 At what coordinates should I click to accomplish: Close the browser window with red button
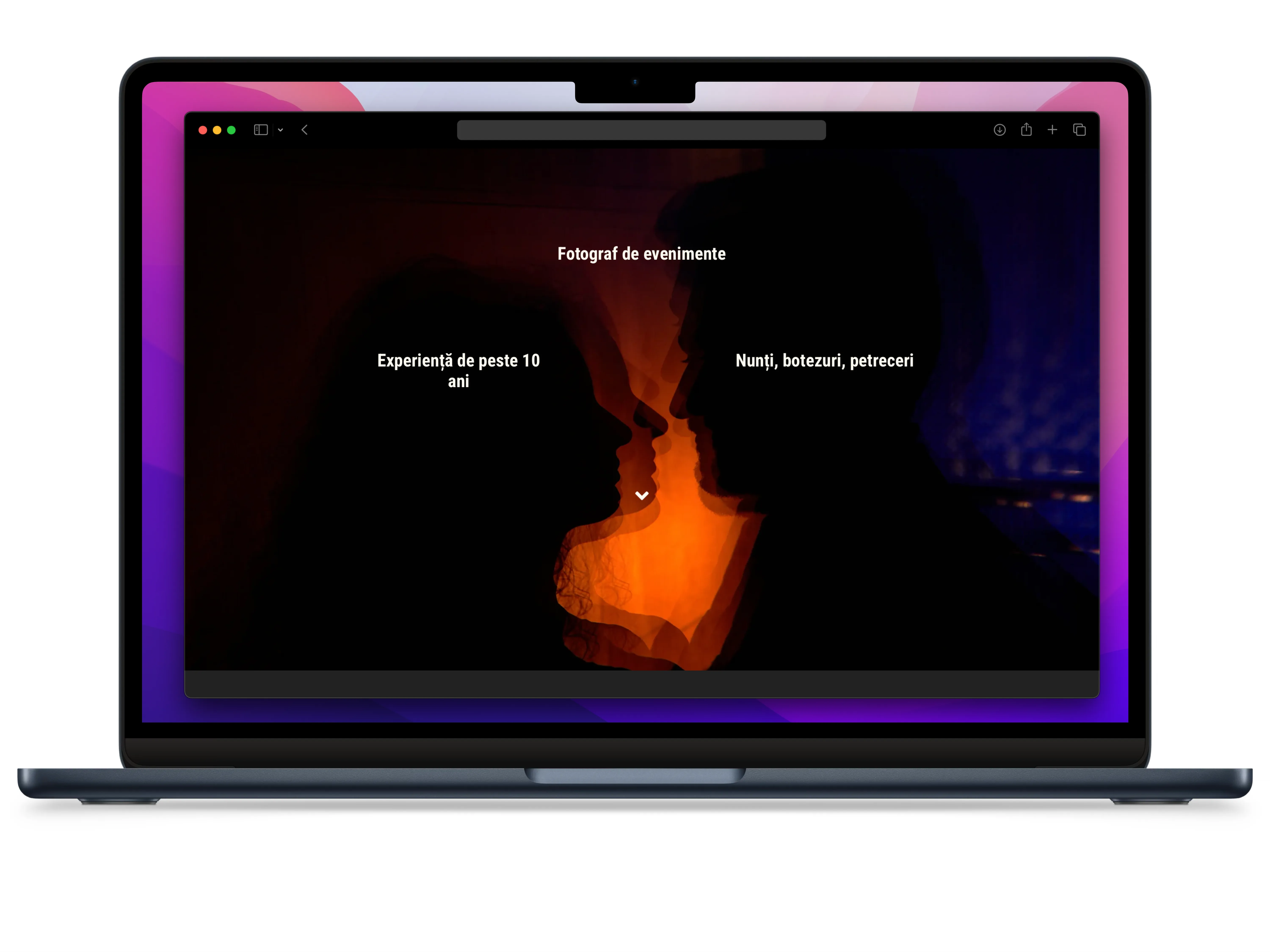pyautogui.click(x=203, y=130)
